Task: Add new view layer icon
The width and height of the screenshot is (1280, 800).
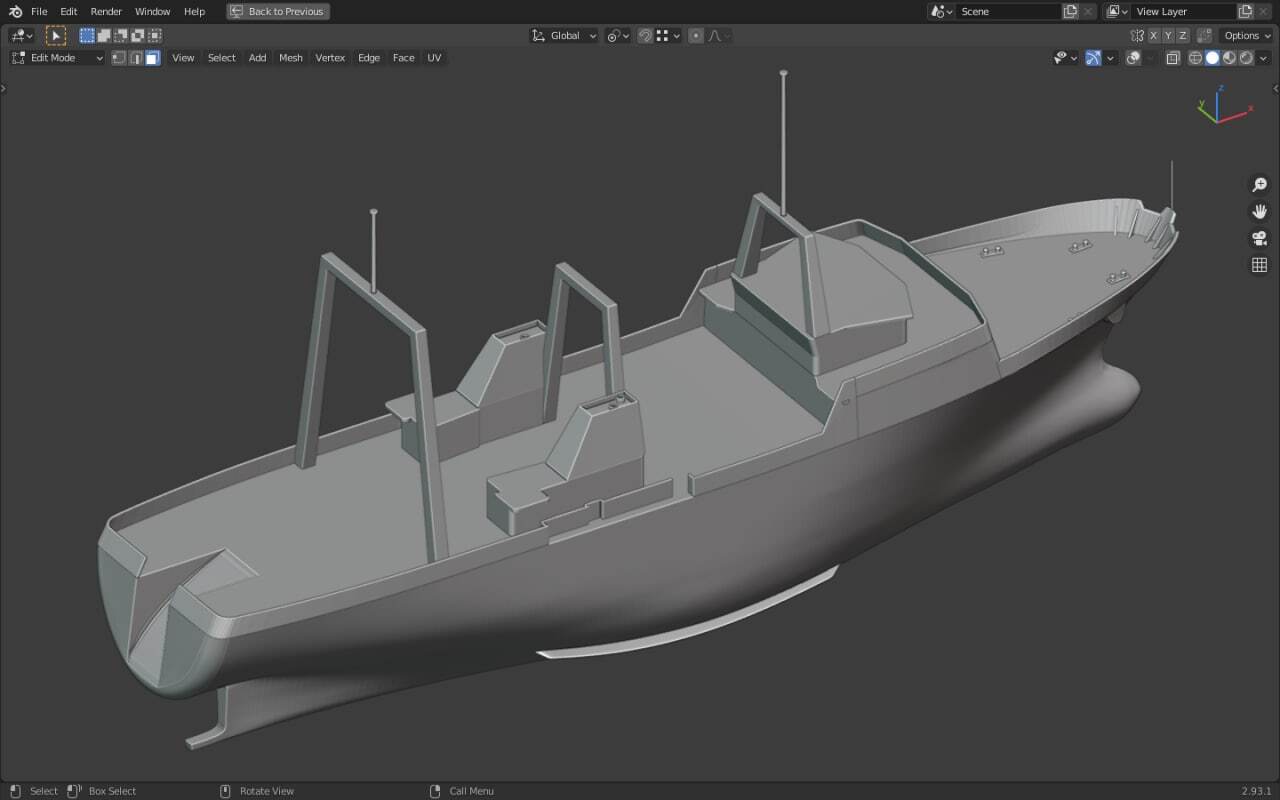Action: pyautogui.click(x=1246, y=11)
